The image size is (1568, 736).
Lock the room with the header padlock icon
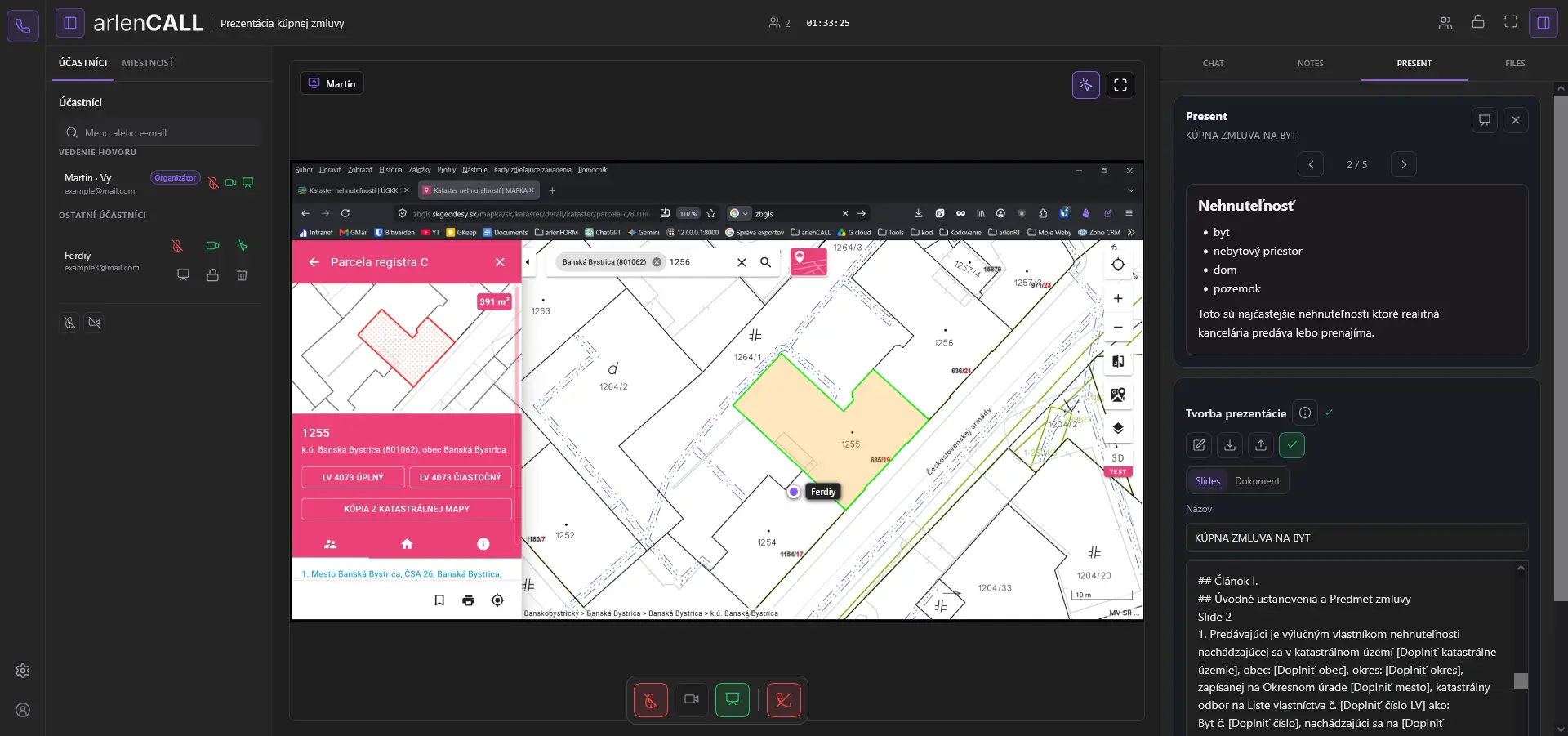point(1478,22)
